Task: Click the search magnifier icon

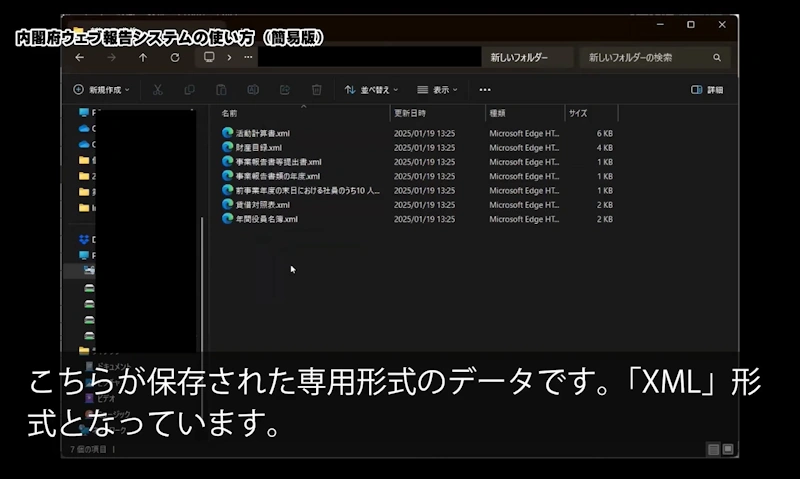Action: (717, 58)
